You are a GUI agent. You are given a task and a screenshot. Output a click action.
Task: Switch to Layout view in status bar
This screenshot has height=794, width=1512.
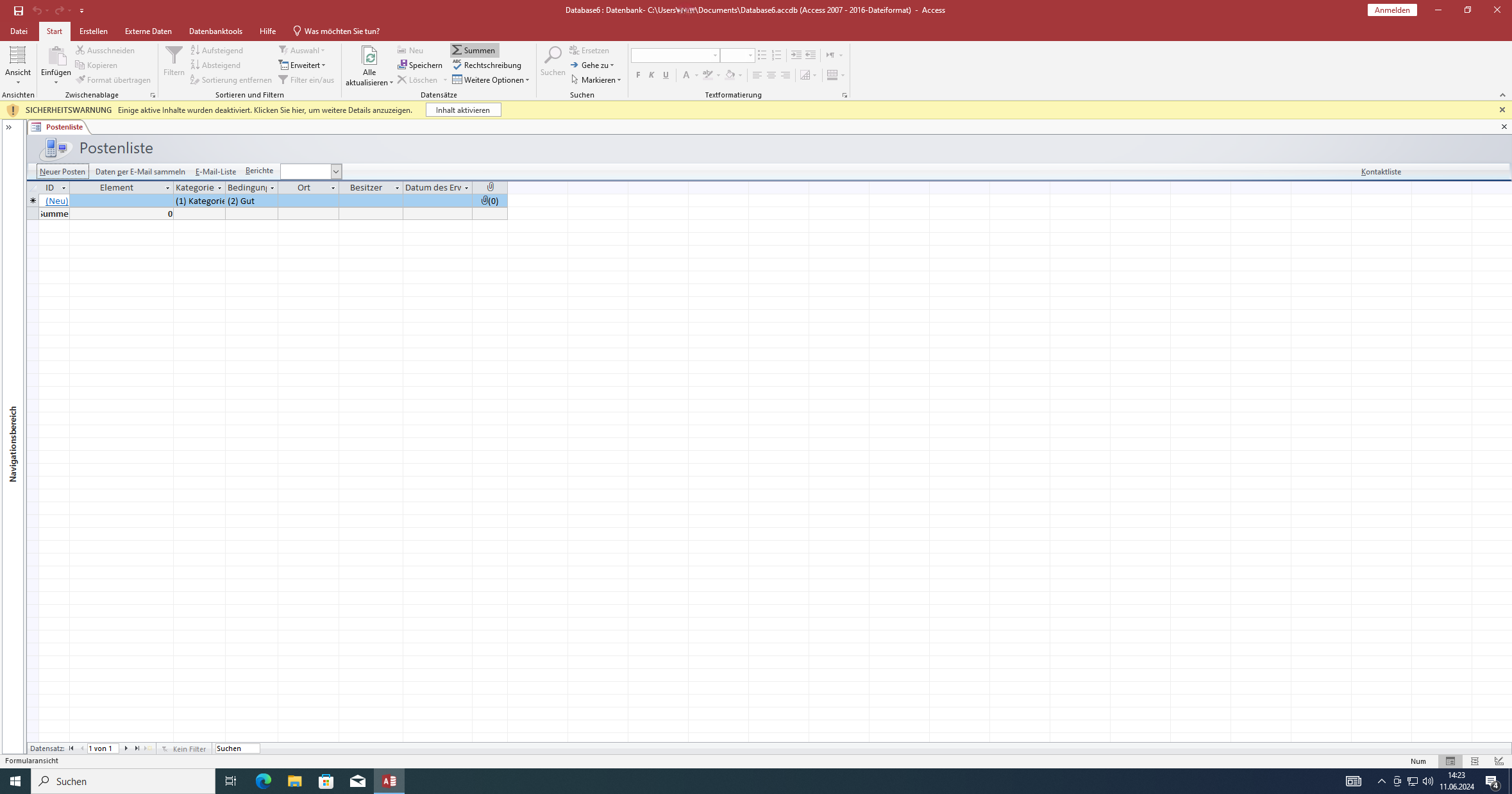point(1474,761)
